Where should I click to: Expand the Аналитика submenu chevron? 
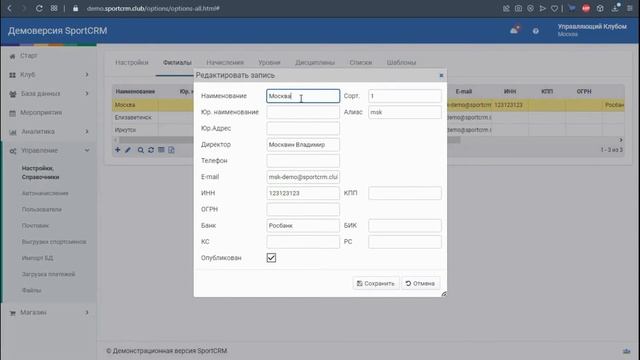[87, 131]
